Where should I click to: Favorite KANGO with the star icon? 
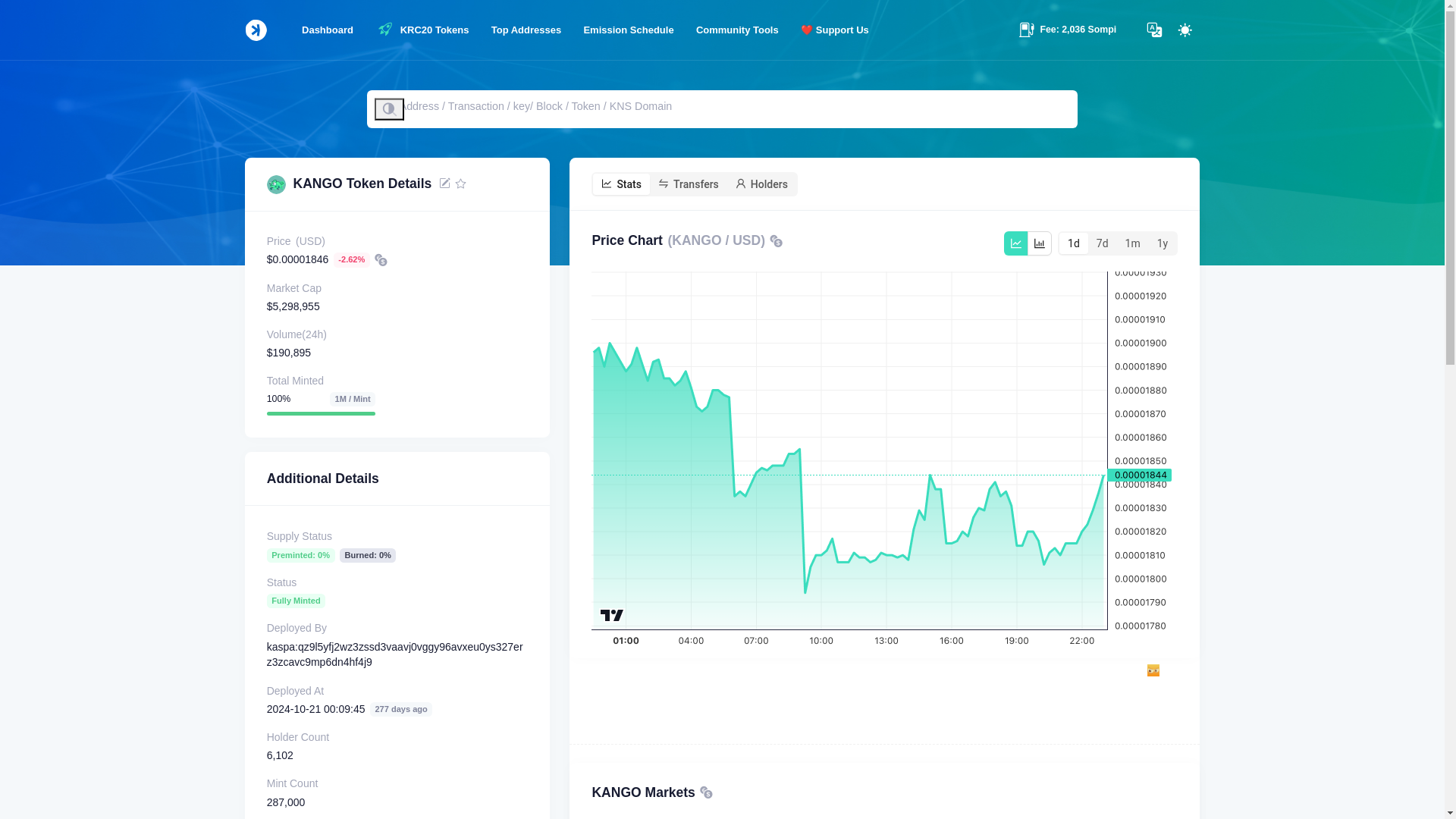coord(460,184)
